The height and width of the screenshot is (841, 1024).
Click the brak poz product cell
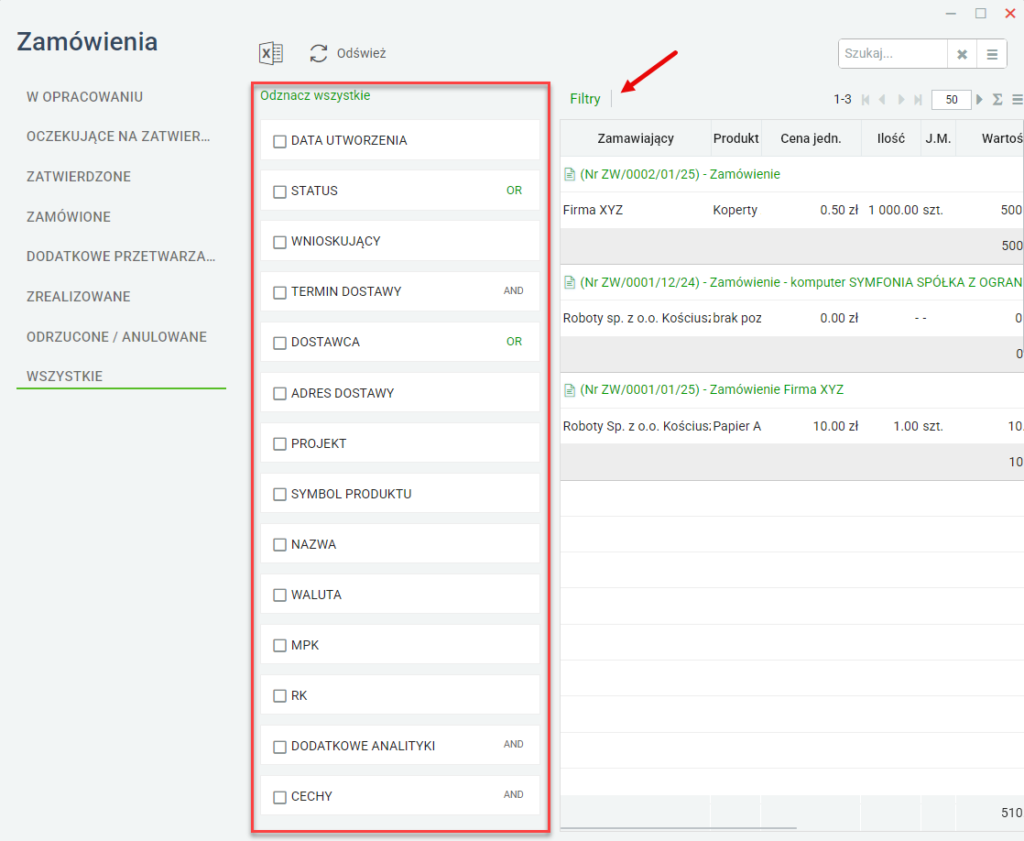(737, 319)
